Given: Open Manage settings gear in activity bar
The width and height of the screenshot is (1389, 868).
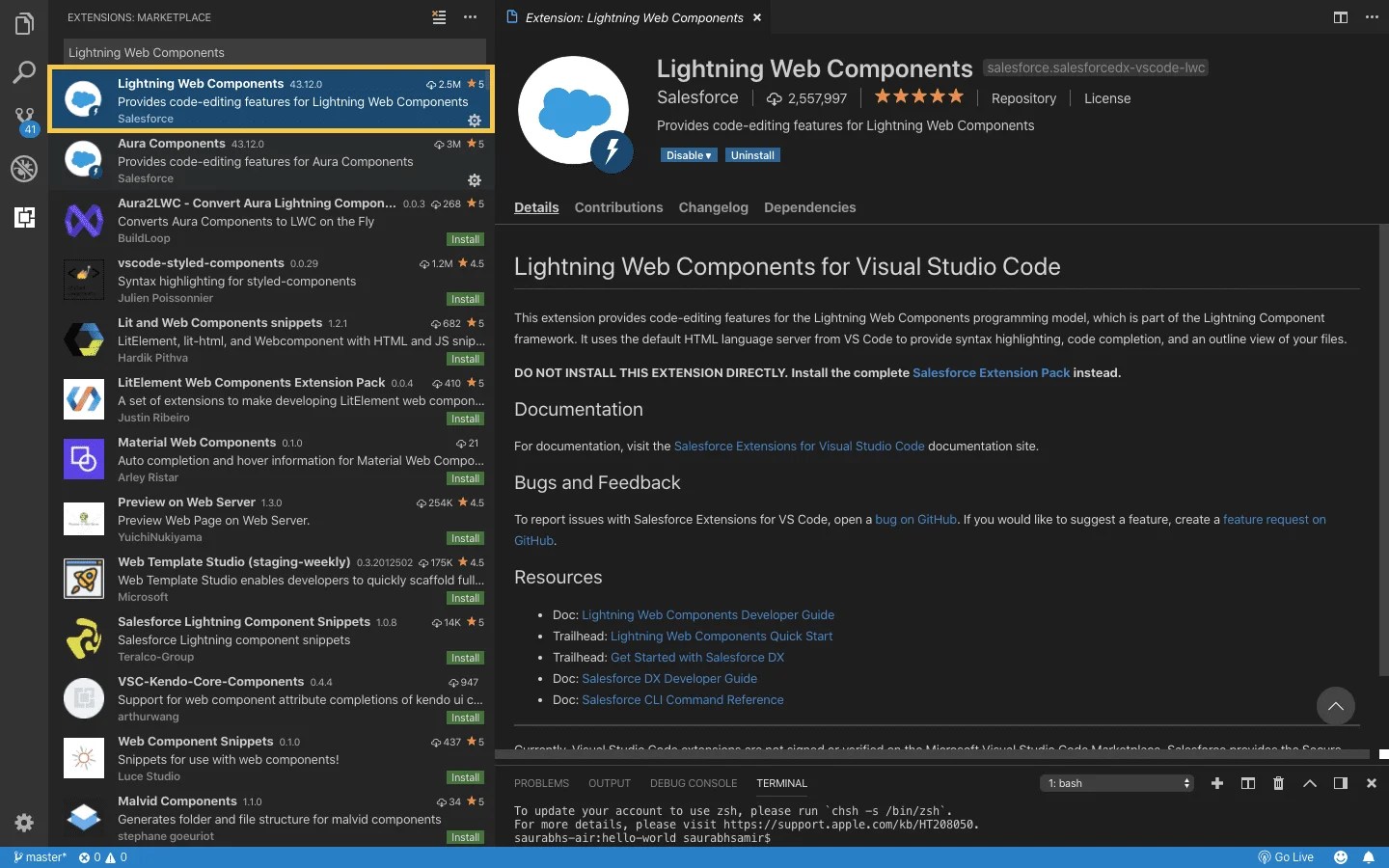Looking at the screenshot, I should (24, 823).
